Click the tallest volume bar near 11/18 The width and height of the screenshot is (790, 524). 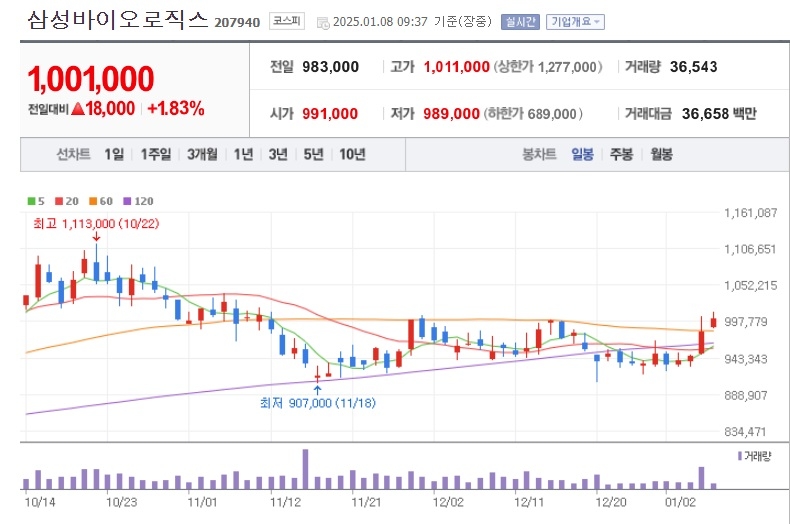tap(305, 469)
